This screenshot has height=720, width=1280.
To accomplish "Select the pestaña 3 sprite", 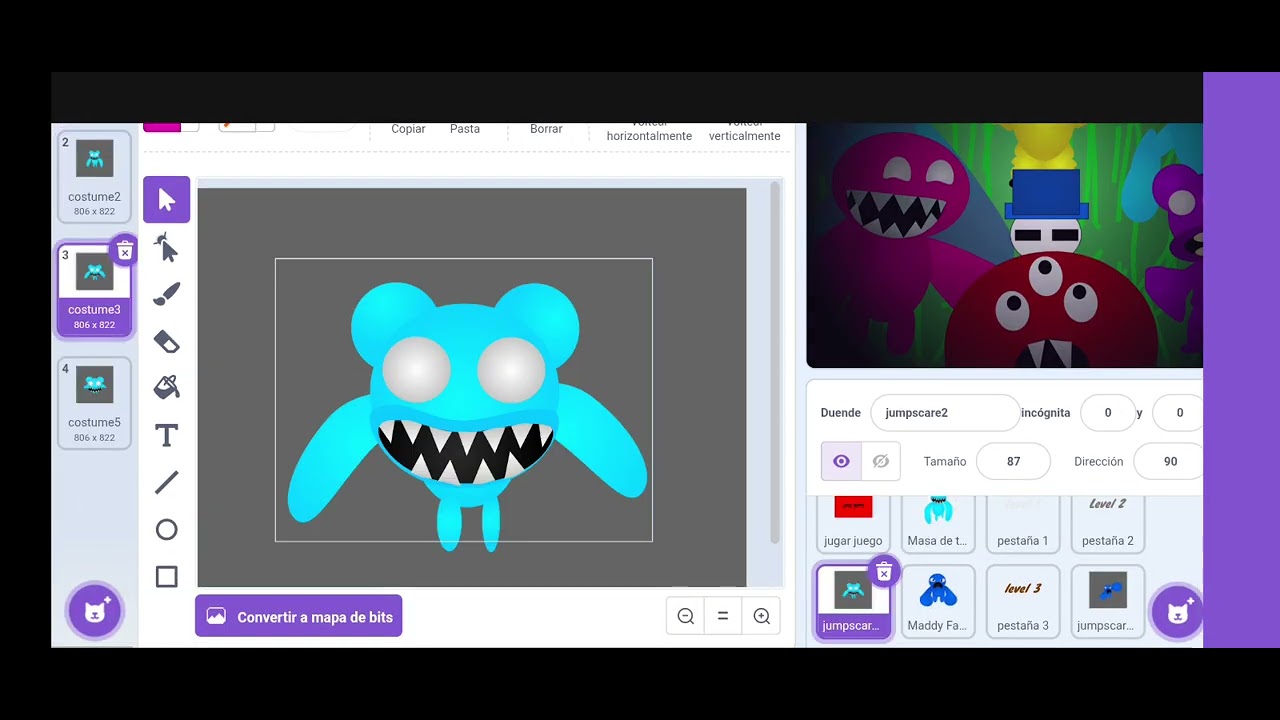I will pos(1022,601).
